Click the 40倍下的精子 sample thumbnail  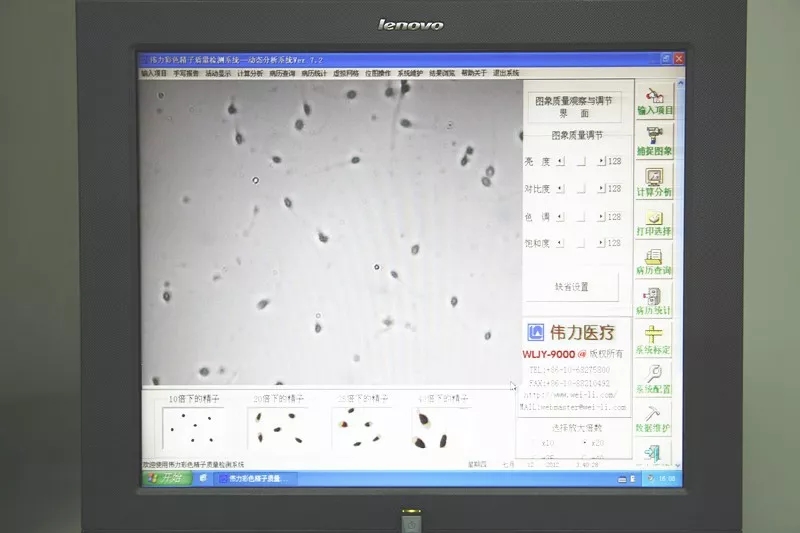[x=441, y=428]
